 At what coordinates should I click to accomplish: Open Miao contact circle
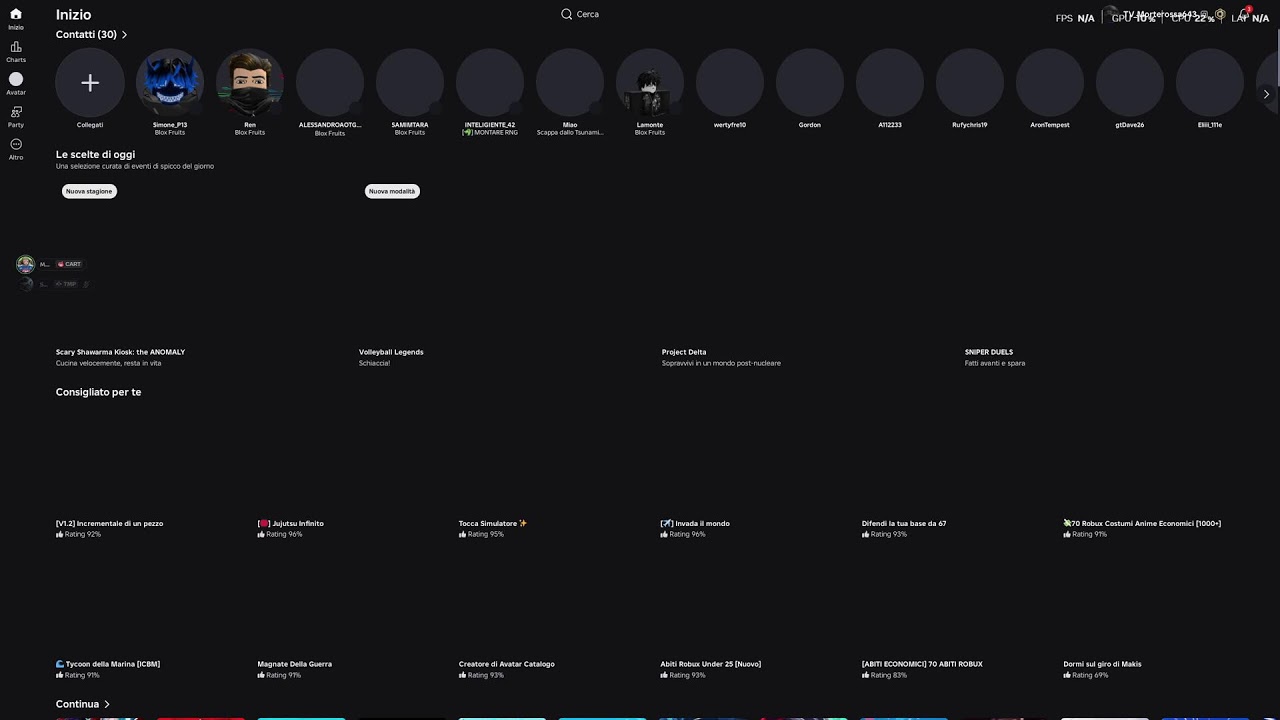point(570,83)
